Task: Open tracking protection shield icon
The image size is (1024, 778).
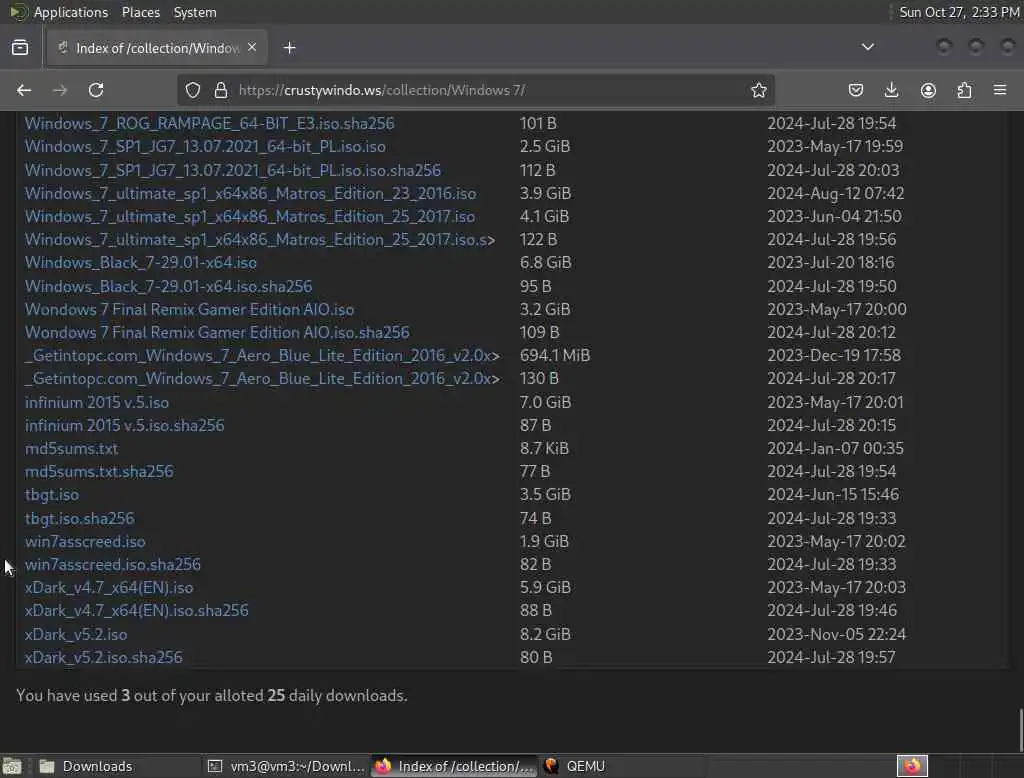Action: [x=193, y=90]
